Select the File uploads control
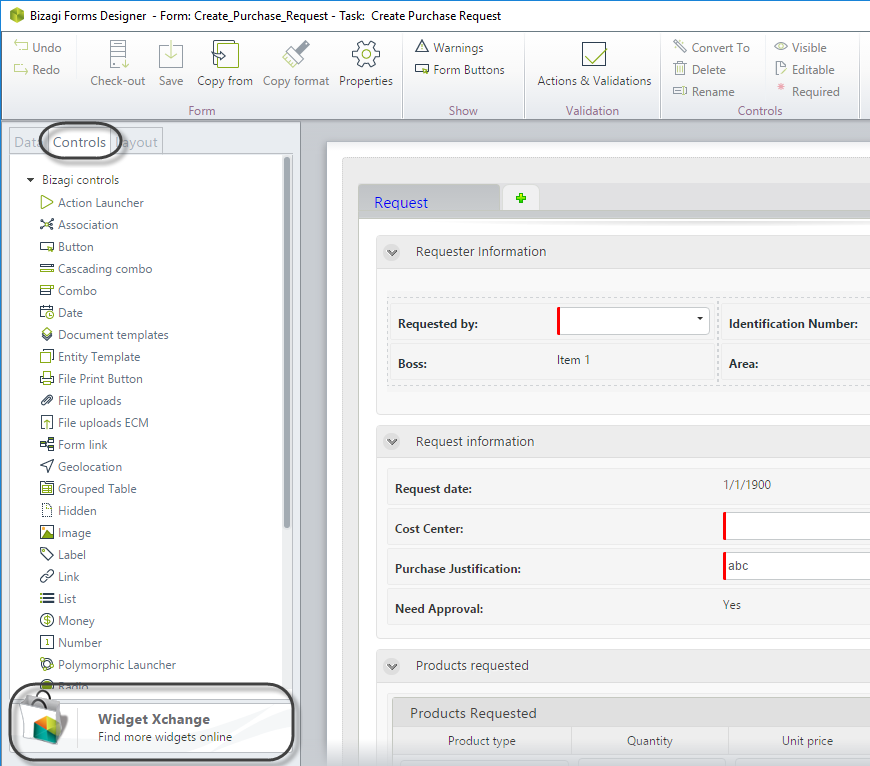The image size is (870, 766). click(80, 400)
